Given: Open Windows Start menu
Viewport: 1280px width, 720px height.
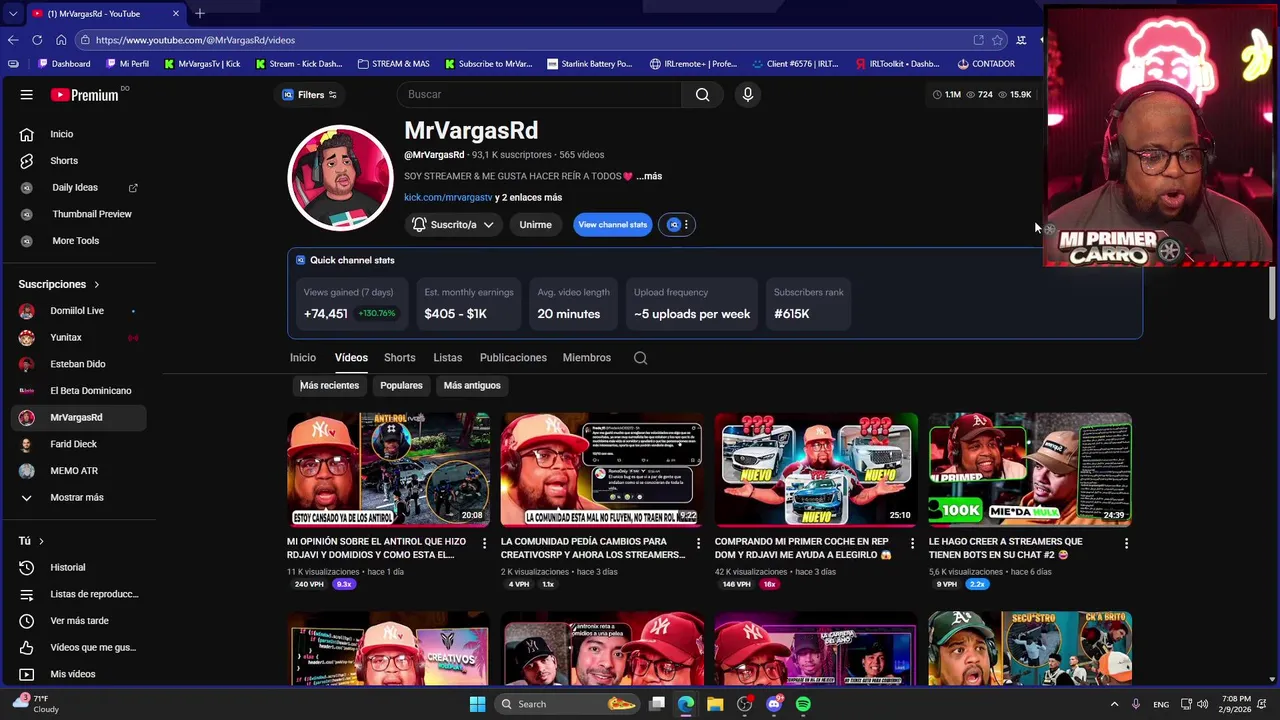Looking at the screenshot, I should [x=477, y=704].
